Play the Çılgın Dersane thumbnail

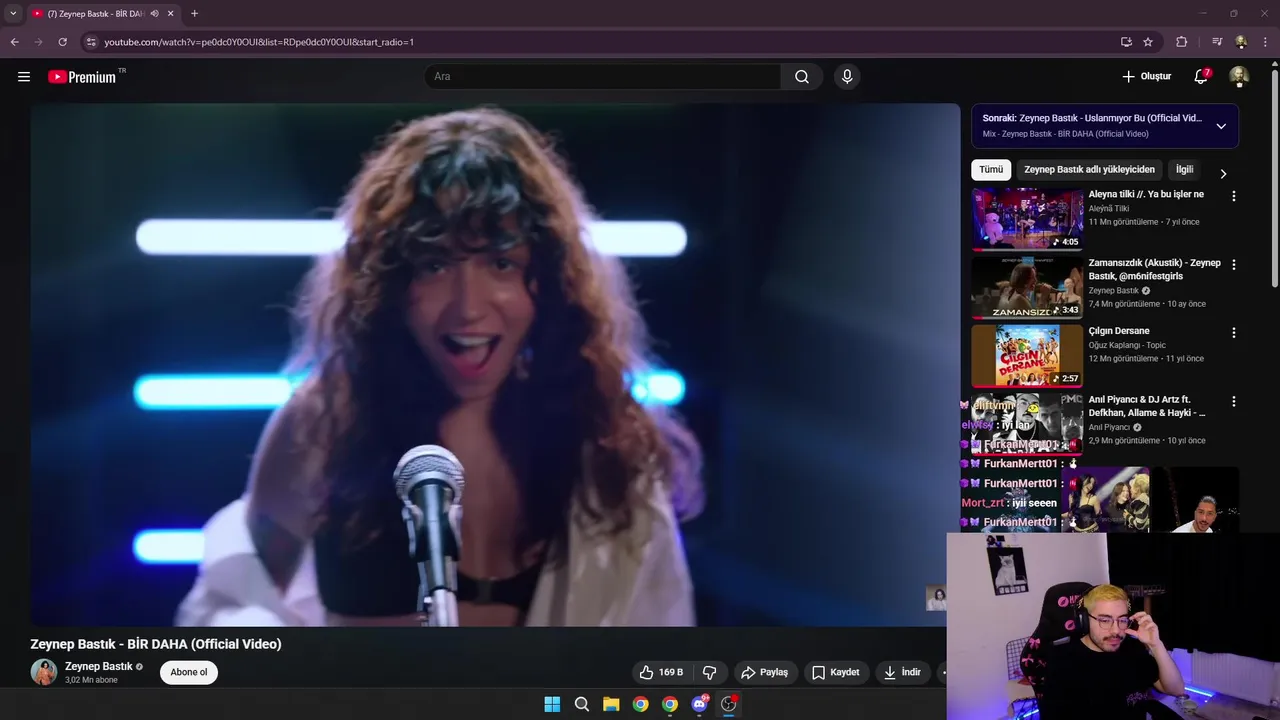click(1027, 355)
